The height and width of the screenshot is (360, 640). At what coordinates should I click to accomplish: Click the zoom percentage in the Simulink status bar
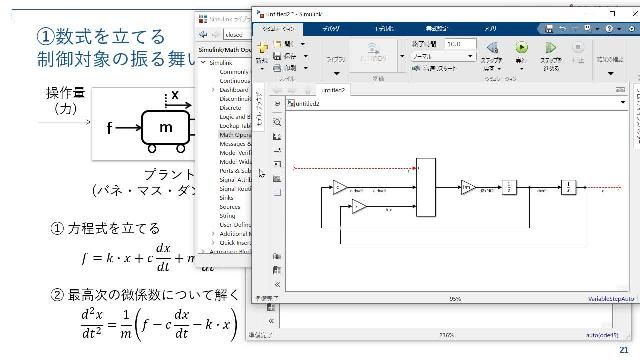point(455,299)
